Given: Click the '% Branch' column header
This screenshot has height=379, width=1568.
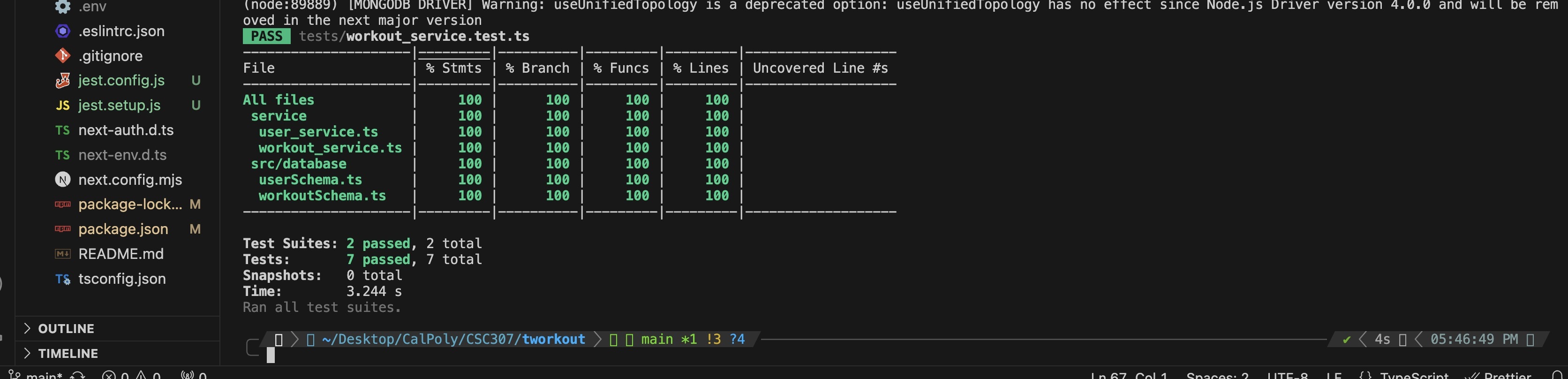Looking at the screenshot, I should 537,68.
